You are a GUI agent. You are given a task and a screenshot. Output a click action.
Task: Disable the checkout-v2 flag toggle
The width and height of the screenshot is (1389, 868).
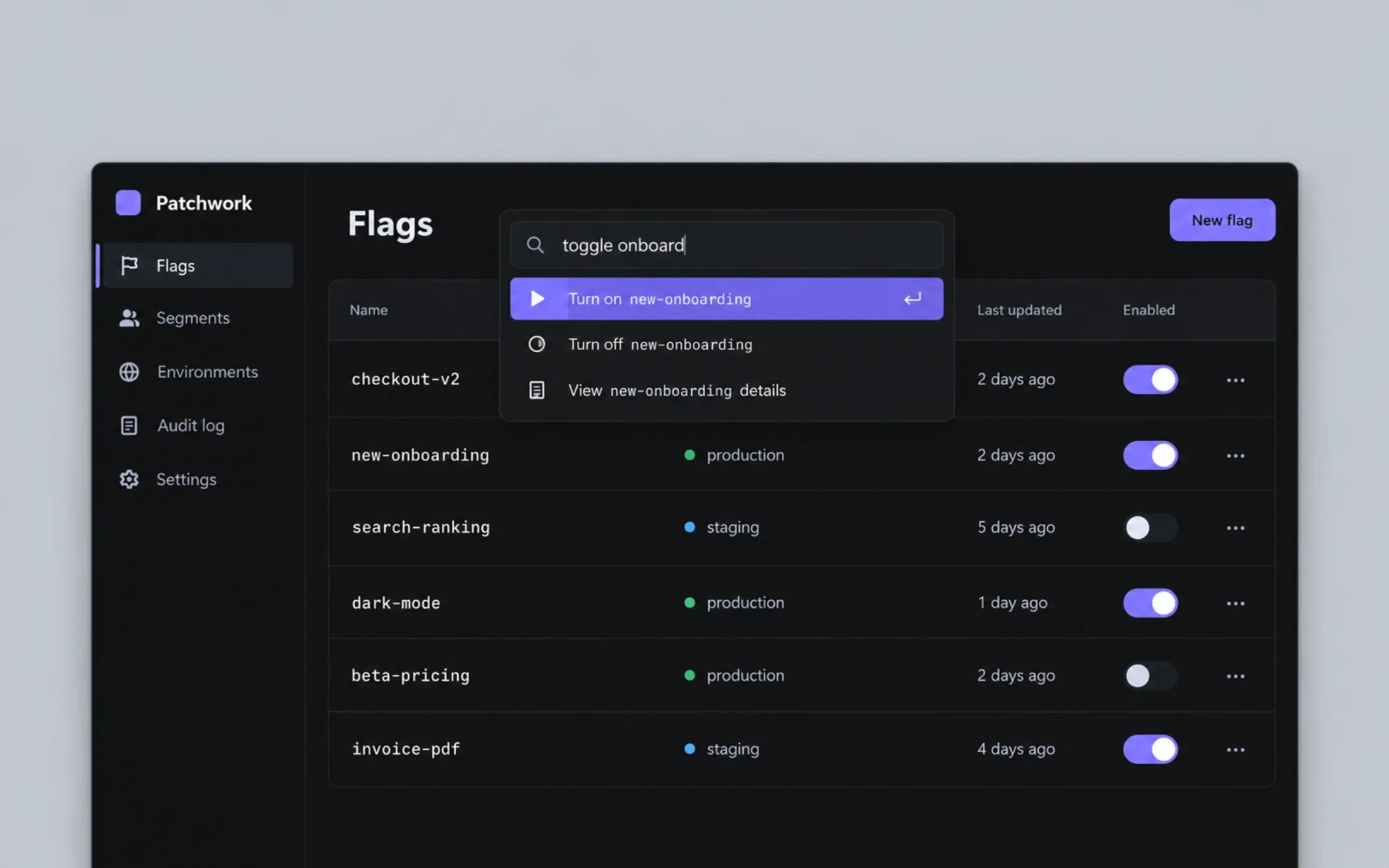(x=1150, y=380)
